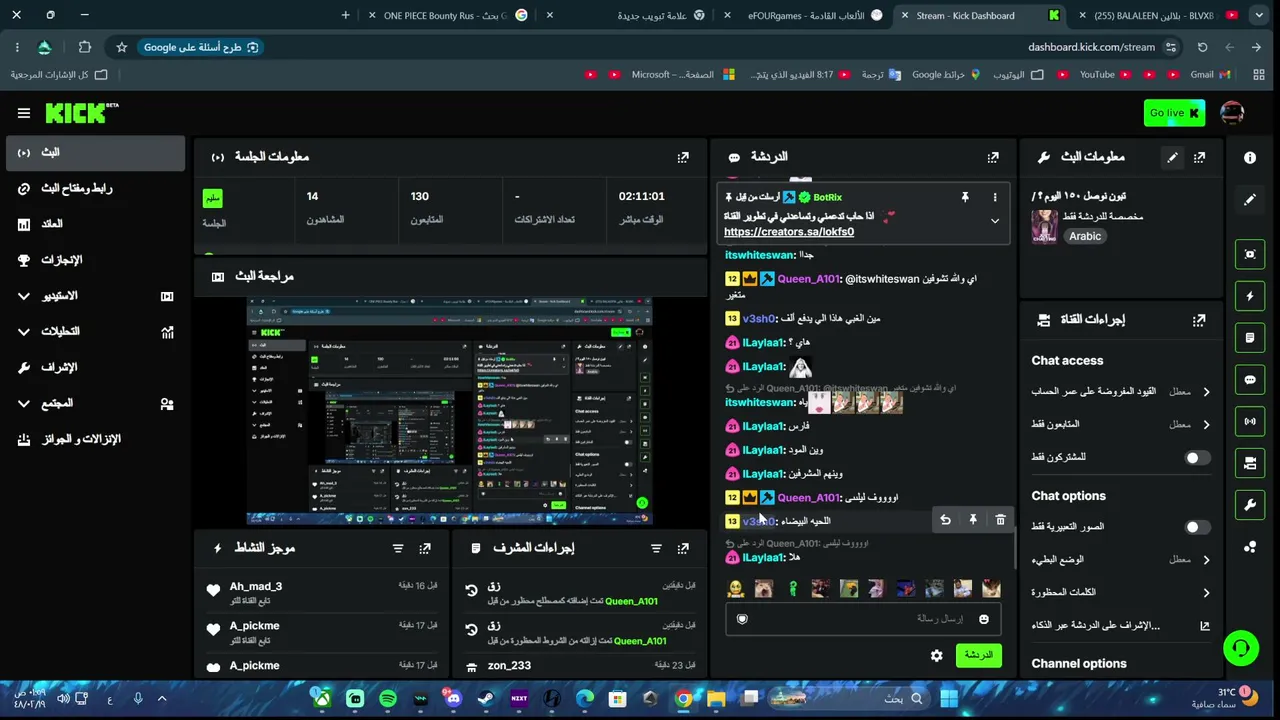Click the green الدردشة send button
This screenshot has height=720, width=1280.
coord(978,656)
